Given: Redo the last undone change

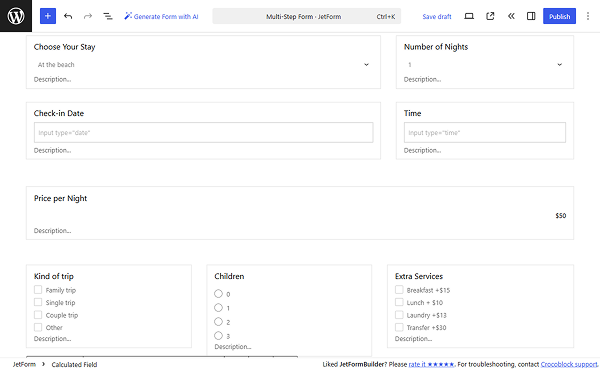Looking at the screenshot, I should (88, 16).
